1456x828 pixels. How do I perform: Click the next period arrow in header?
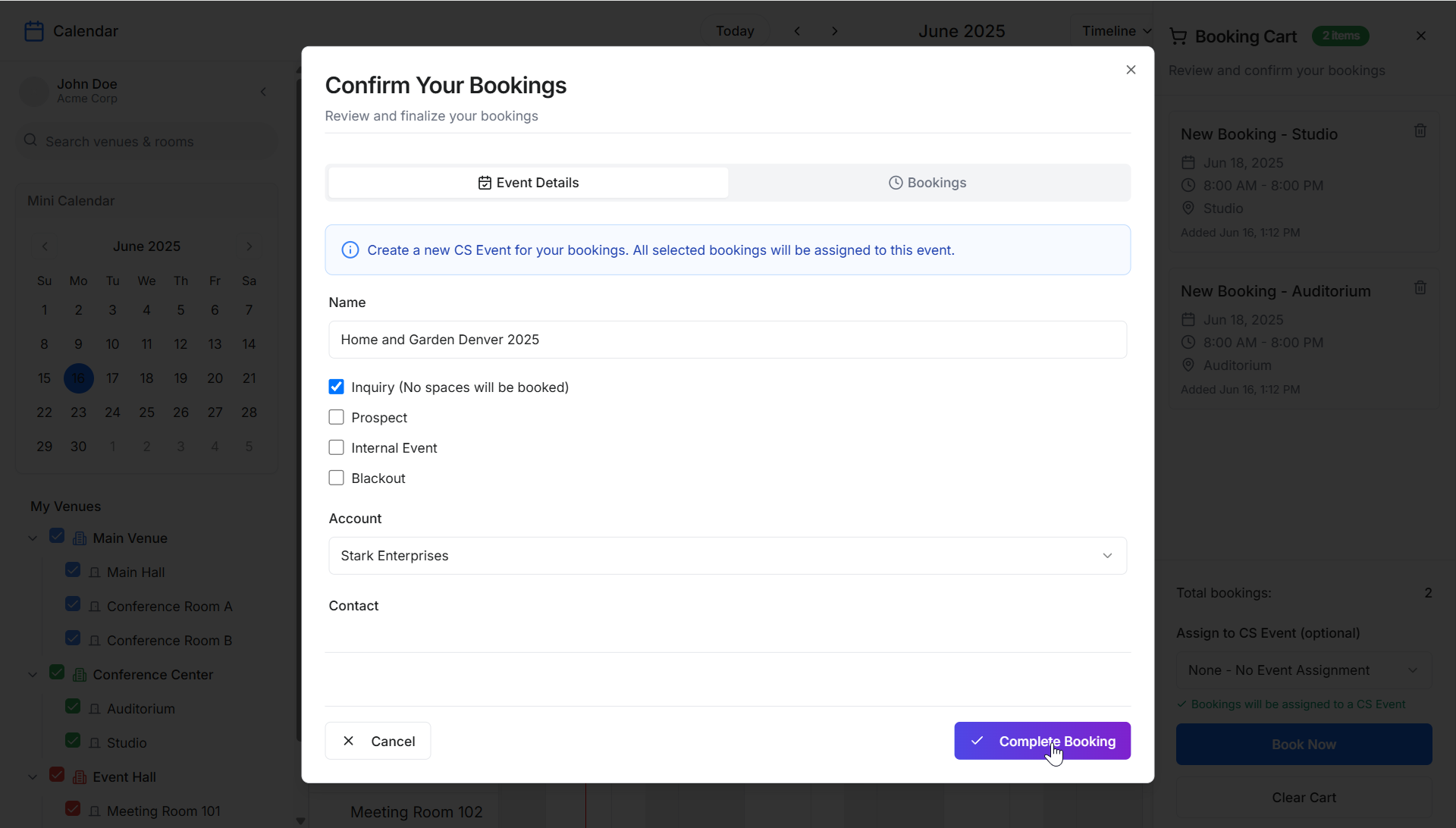coord(835,31)
